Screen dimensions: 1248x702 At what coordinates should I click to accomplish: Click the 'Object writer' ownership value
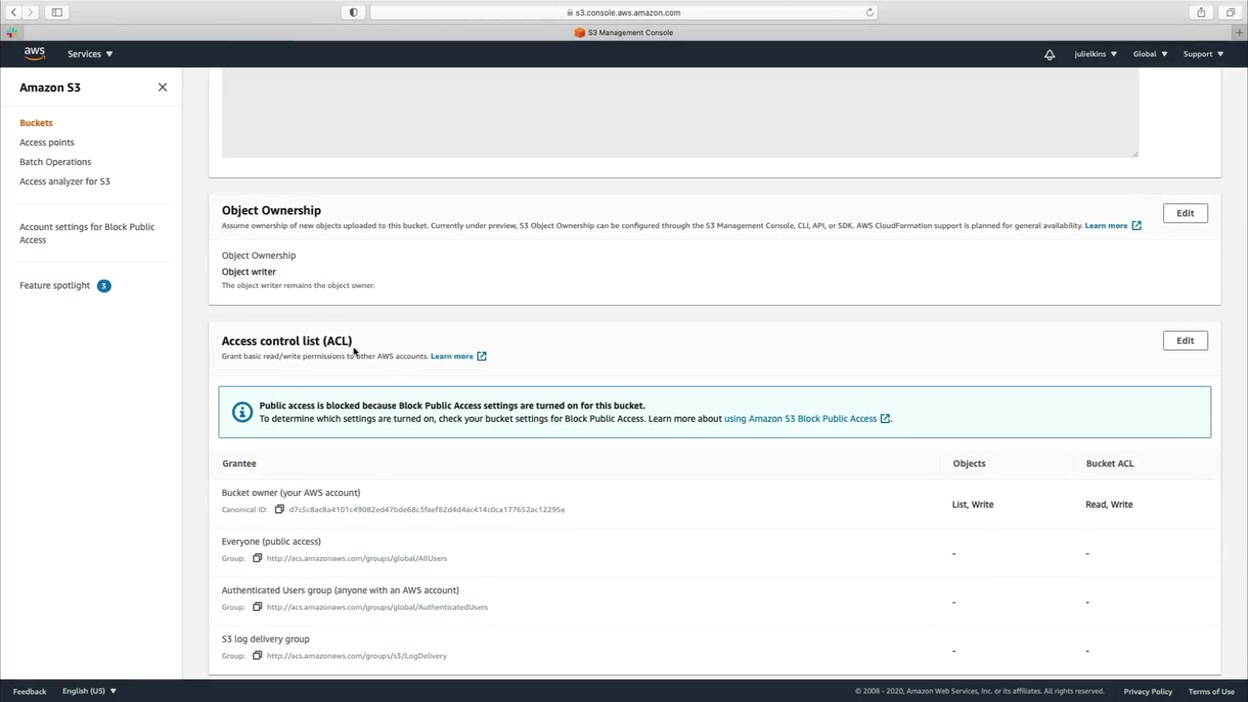click(249, 272)
